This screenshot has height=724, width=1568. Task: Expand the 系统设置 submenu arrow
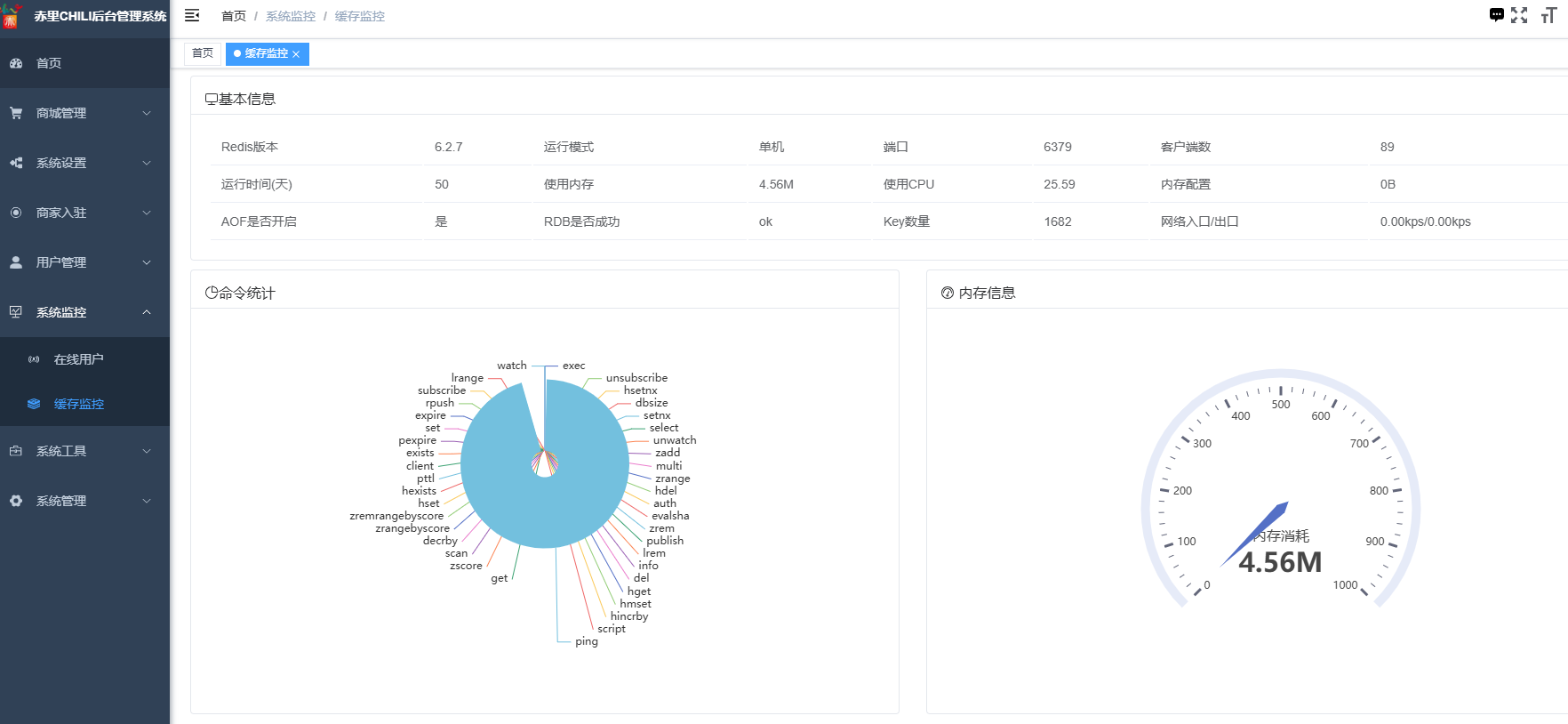147,163
